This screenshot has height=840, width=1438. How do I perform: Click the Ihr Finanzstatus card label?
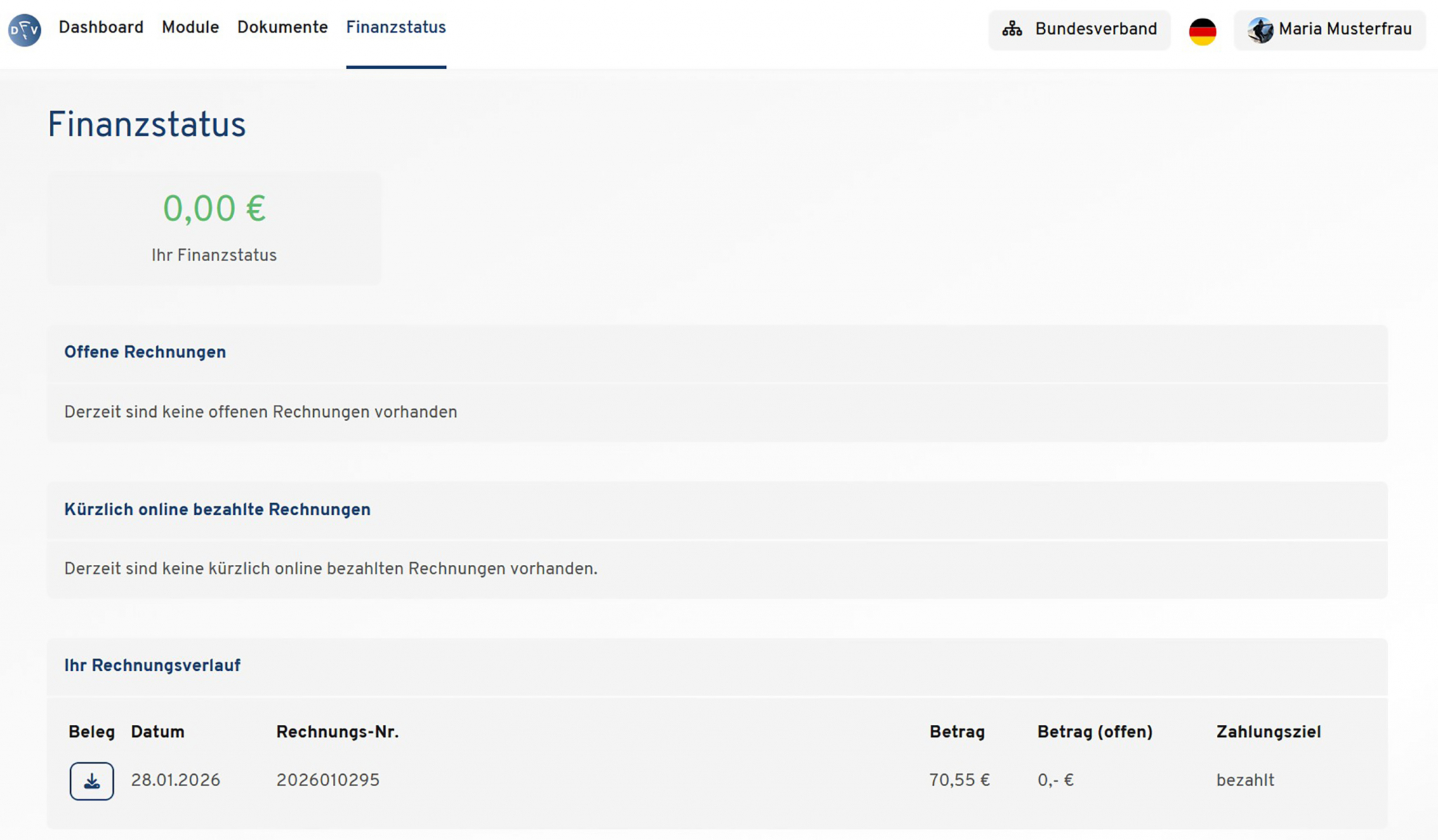tap(214, 255)
